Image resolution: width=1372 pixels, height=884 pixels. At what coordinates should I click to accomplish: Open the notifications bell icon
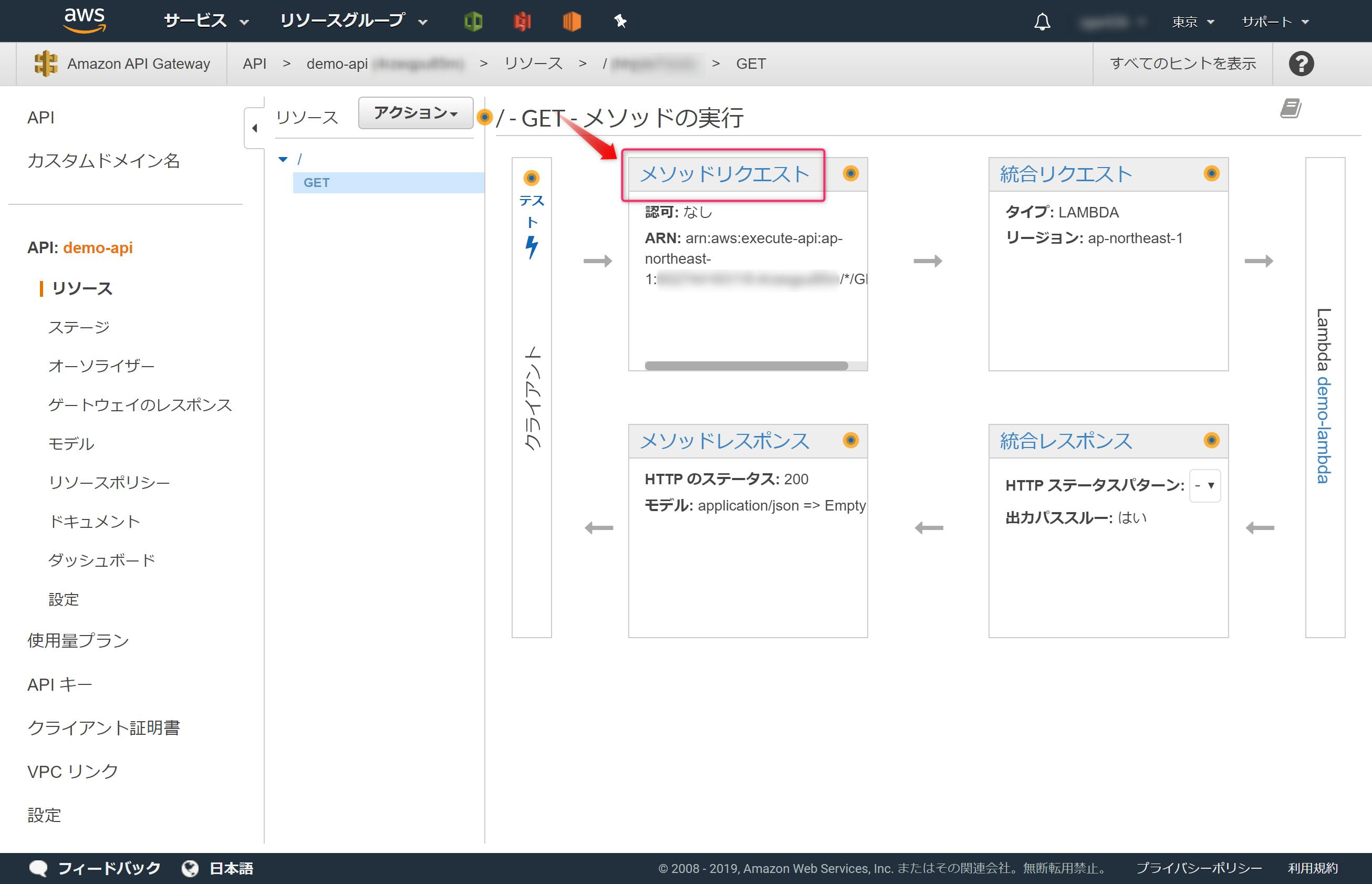[1042, 22]
